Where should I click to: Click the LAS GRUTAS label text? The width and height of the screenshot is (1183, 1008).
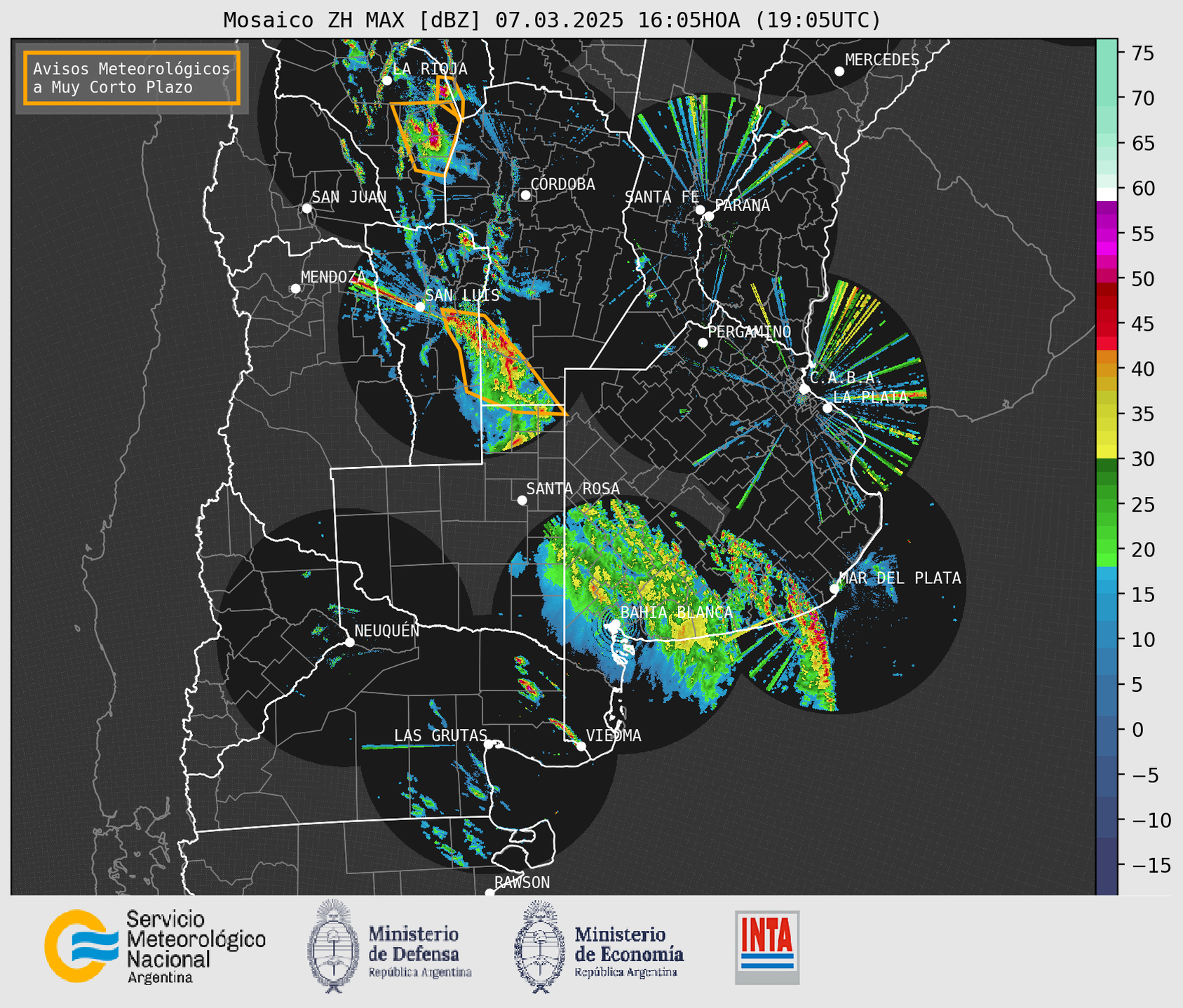tap(440, 735)
